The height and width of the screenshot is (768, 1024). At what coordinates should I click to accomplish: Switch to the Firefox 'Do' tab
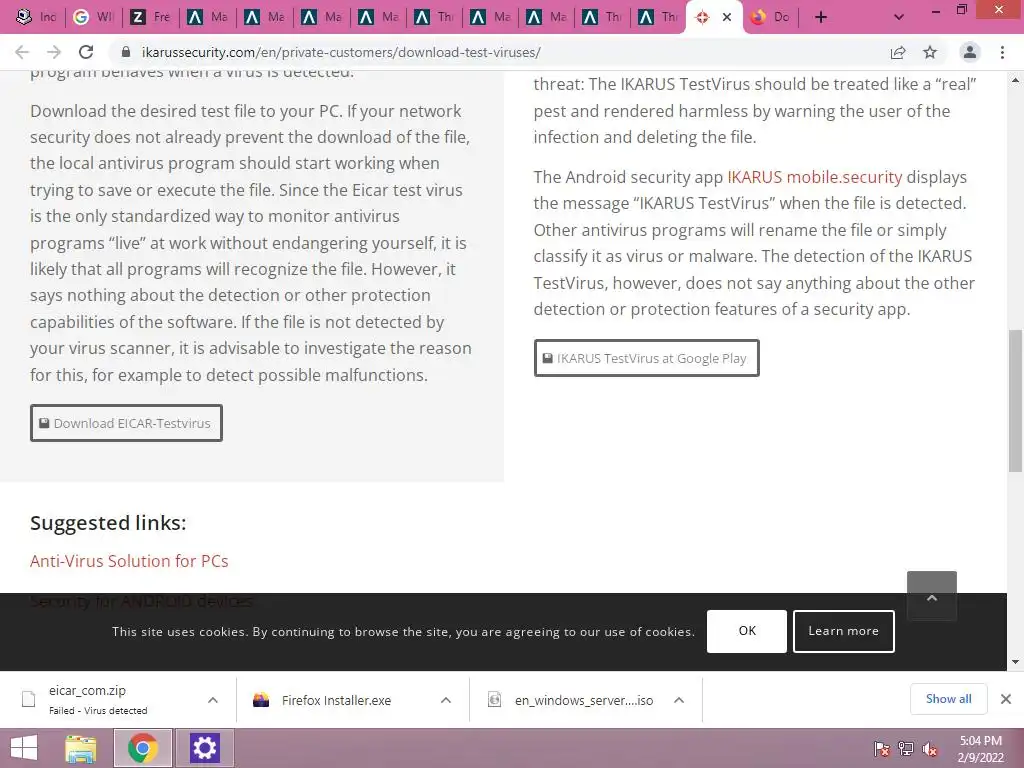[x=771, y=17]
